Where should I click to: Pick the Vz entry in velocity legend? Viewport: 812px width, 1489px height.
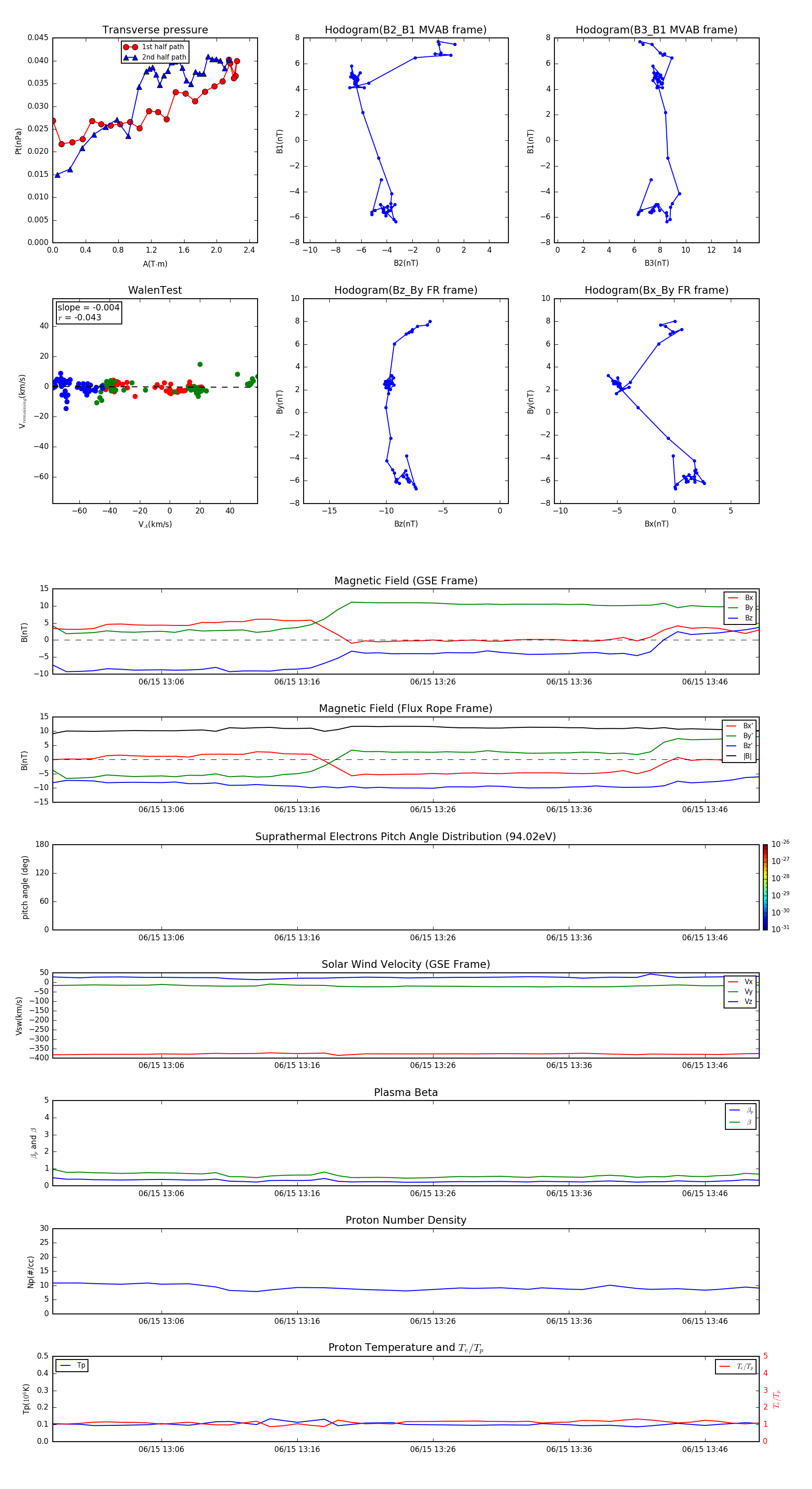[740, 1002]
